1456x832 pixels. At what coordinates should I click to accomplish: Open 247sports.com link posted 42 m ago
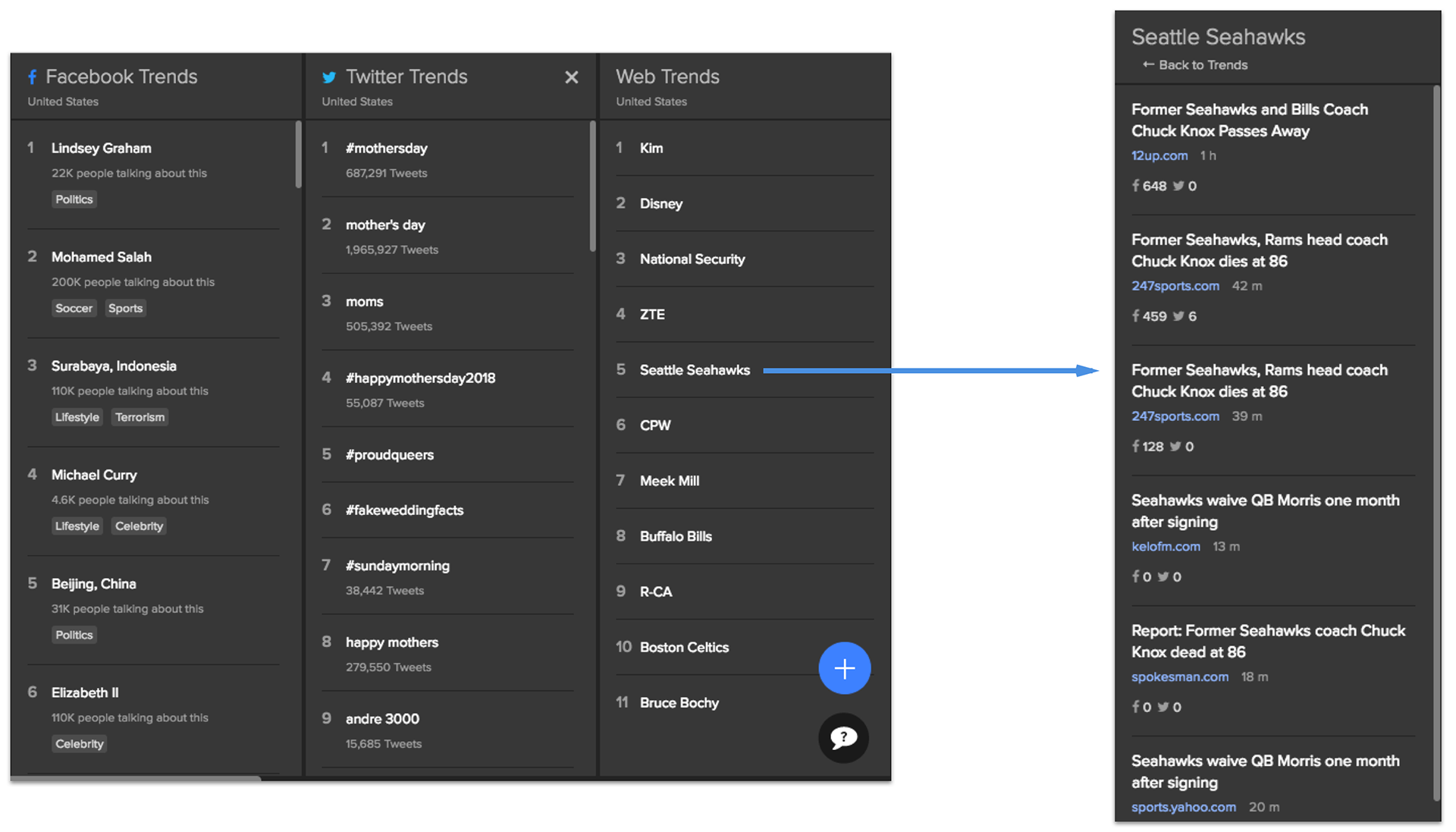click(x=1175, y=286)
